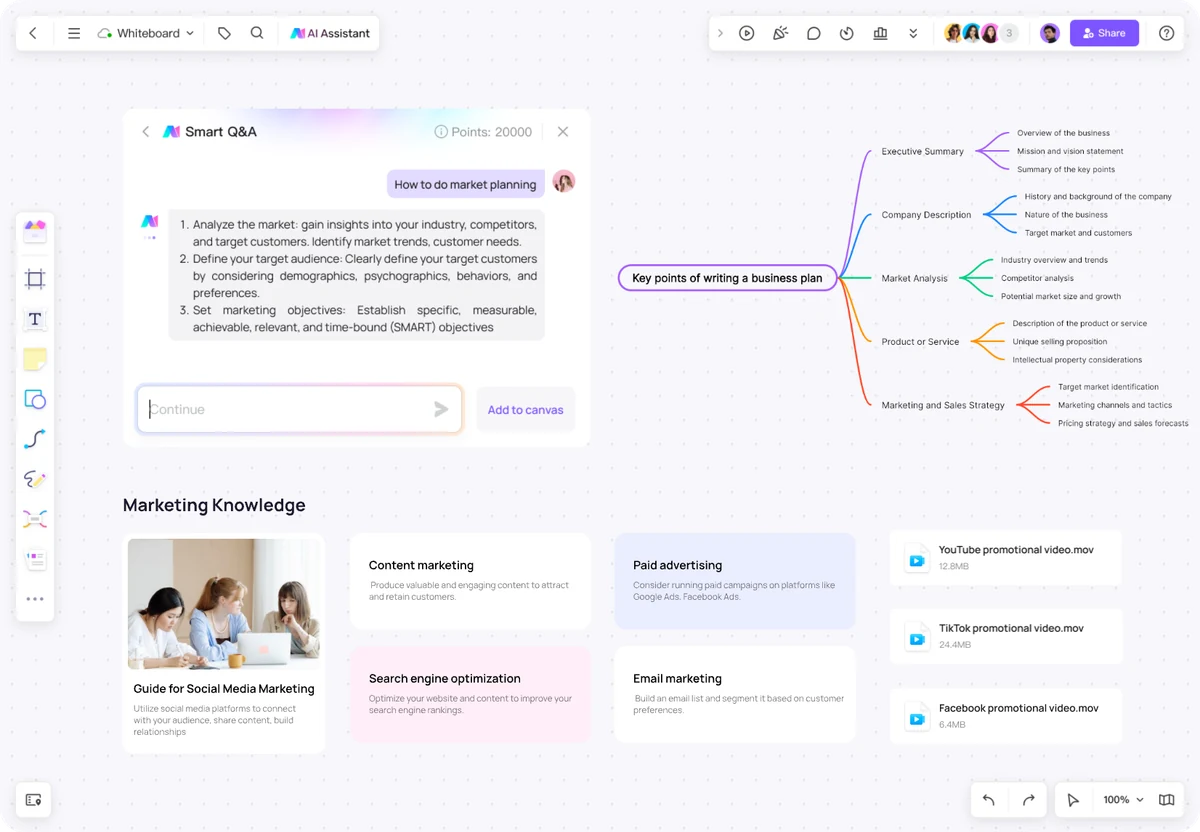This screenshot has width=1200, height=832.
Task: Click the user question chat bubble
Action: point(465,184)
